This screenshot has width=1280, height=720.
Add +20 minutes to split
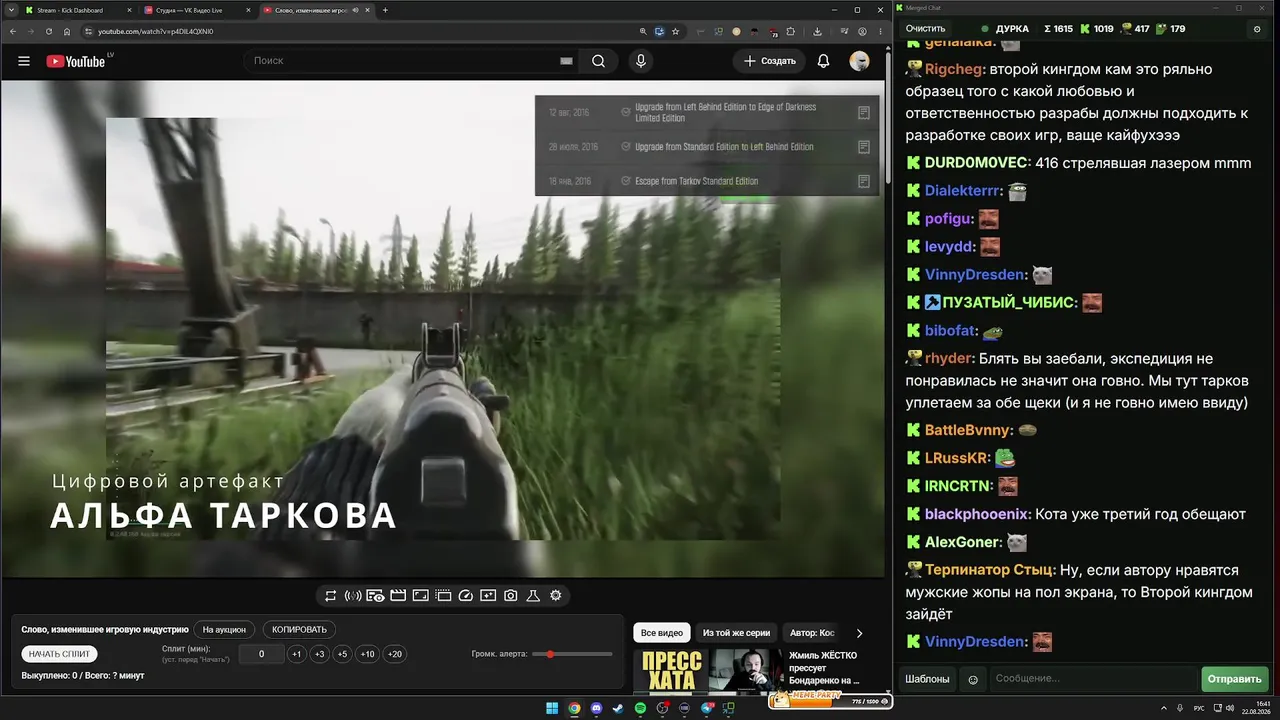pyautogui.click(x=395, y=654)
